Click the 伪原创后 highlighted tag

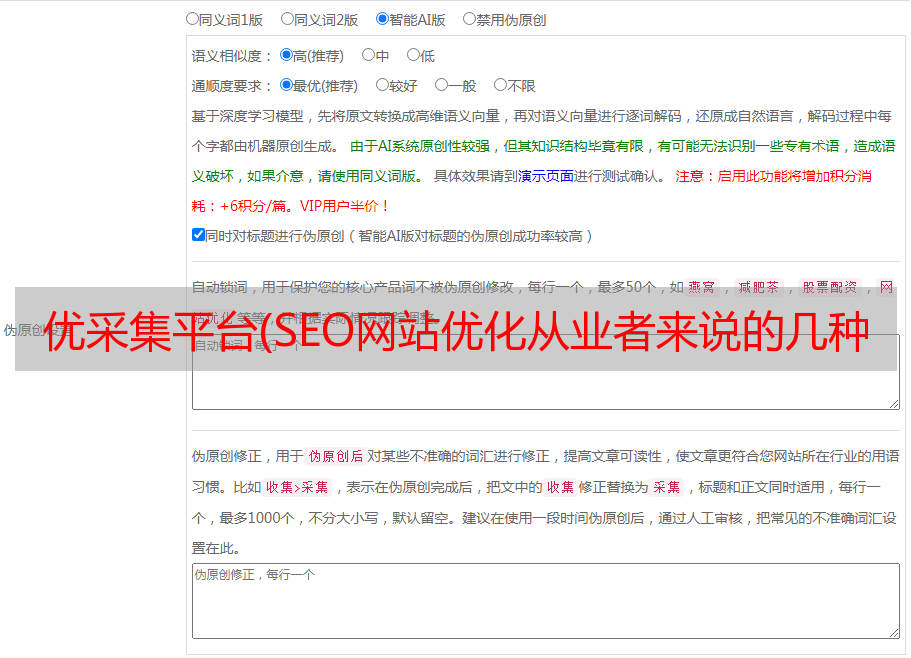tap(335, 456)
